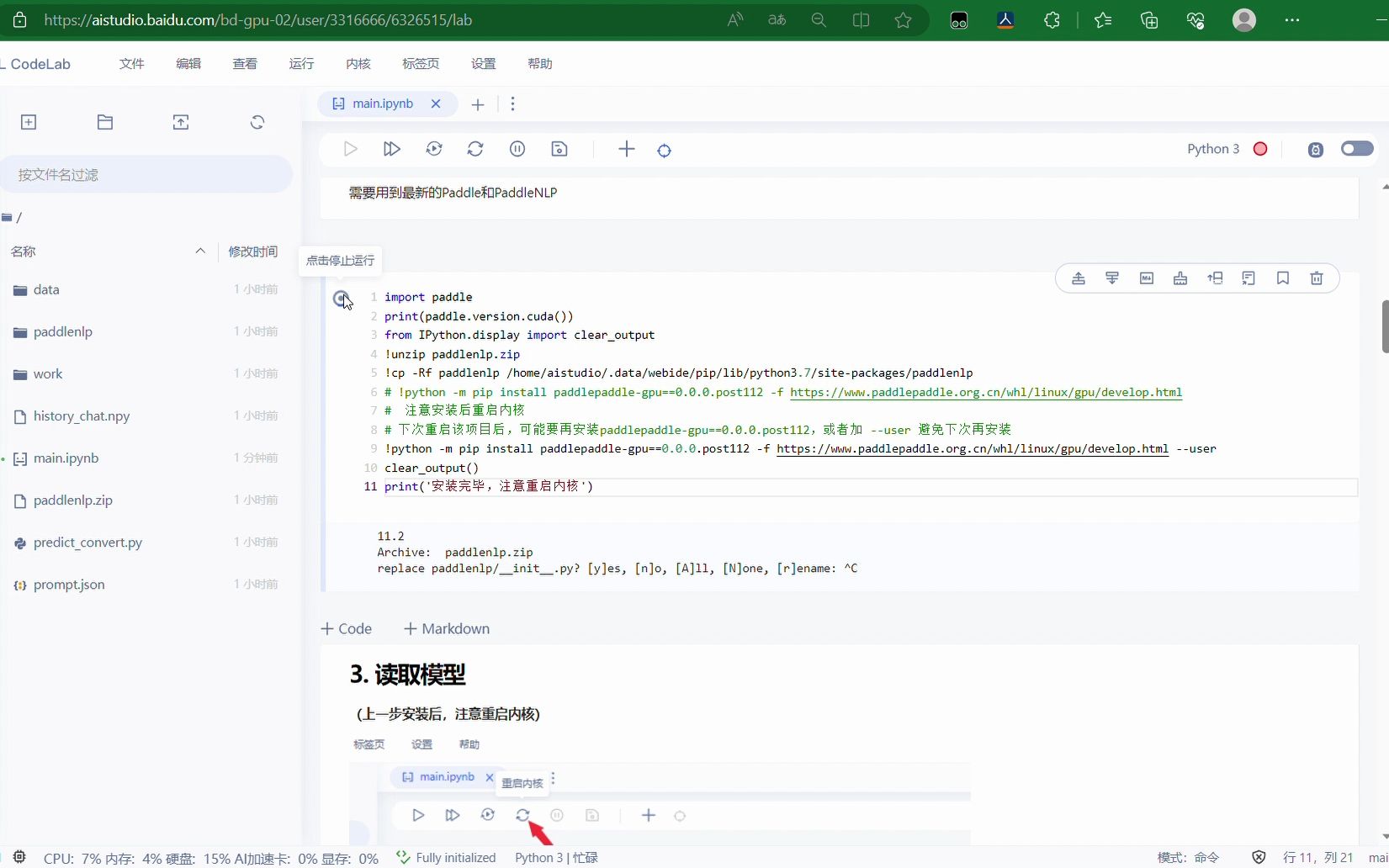1389x868 pixels.
Task: Click the move-cell-up icon in cell toolbar
Action: click(1215, 278)
